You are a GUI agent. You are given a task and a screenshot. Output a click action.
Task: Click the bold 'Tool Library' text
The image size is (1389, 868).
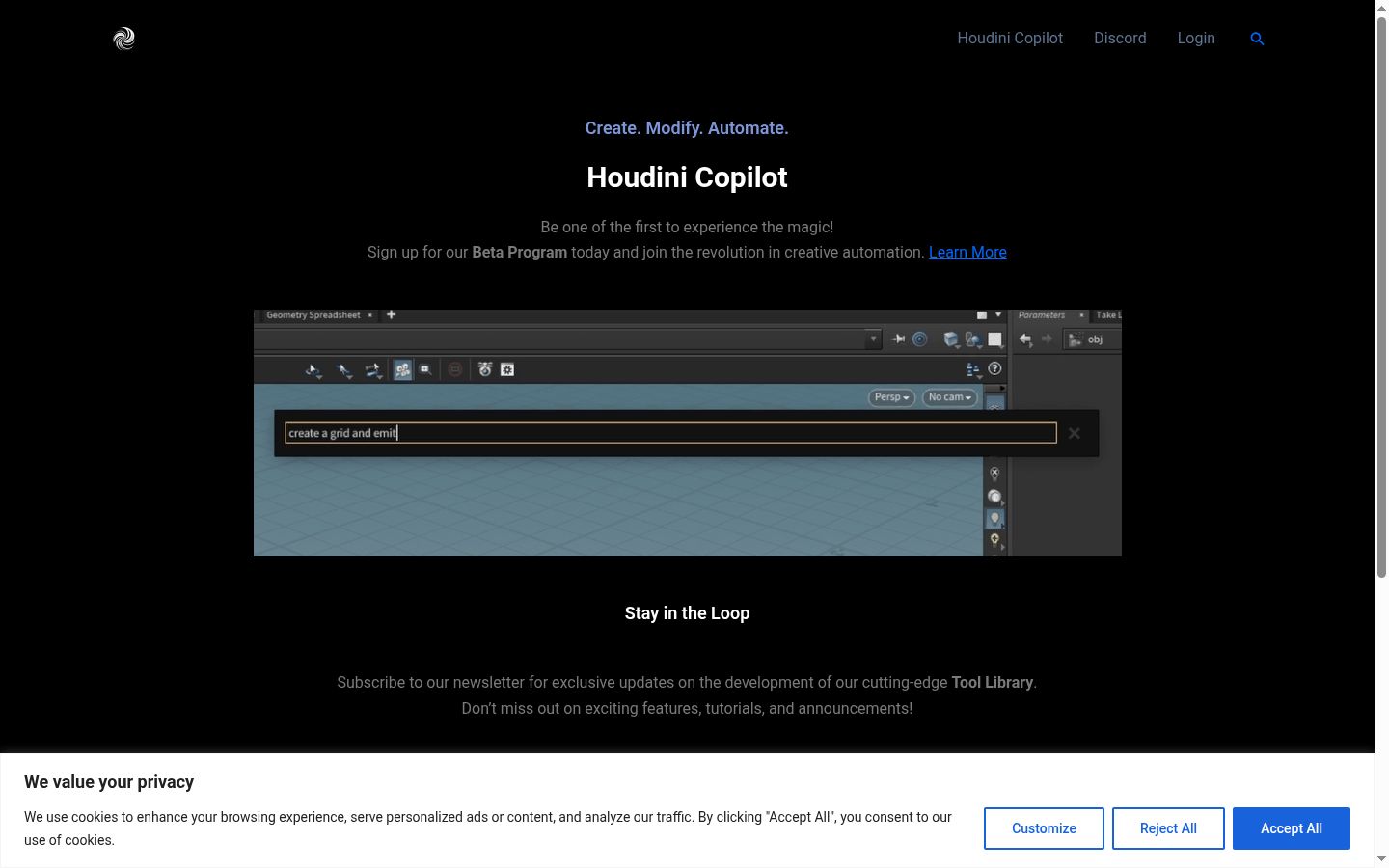click(993, 682)
